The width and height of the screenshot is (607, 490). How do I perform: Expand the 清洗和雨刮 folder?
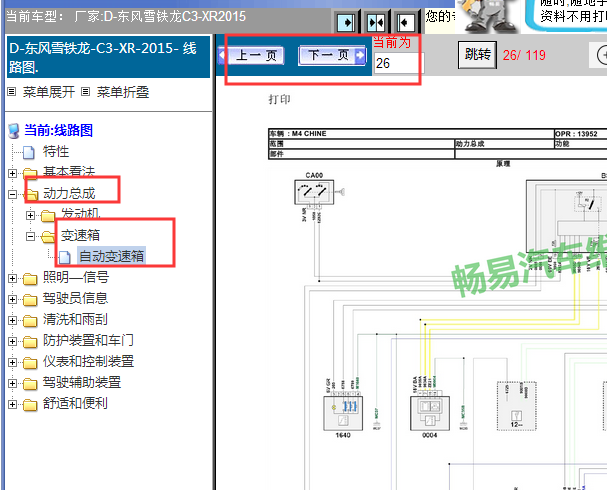[x=12, y=320]
